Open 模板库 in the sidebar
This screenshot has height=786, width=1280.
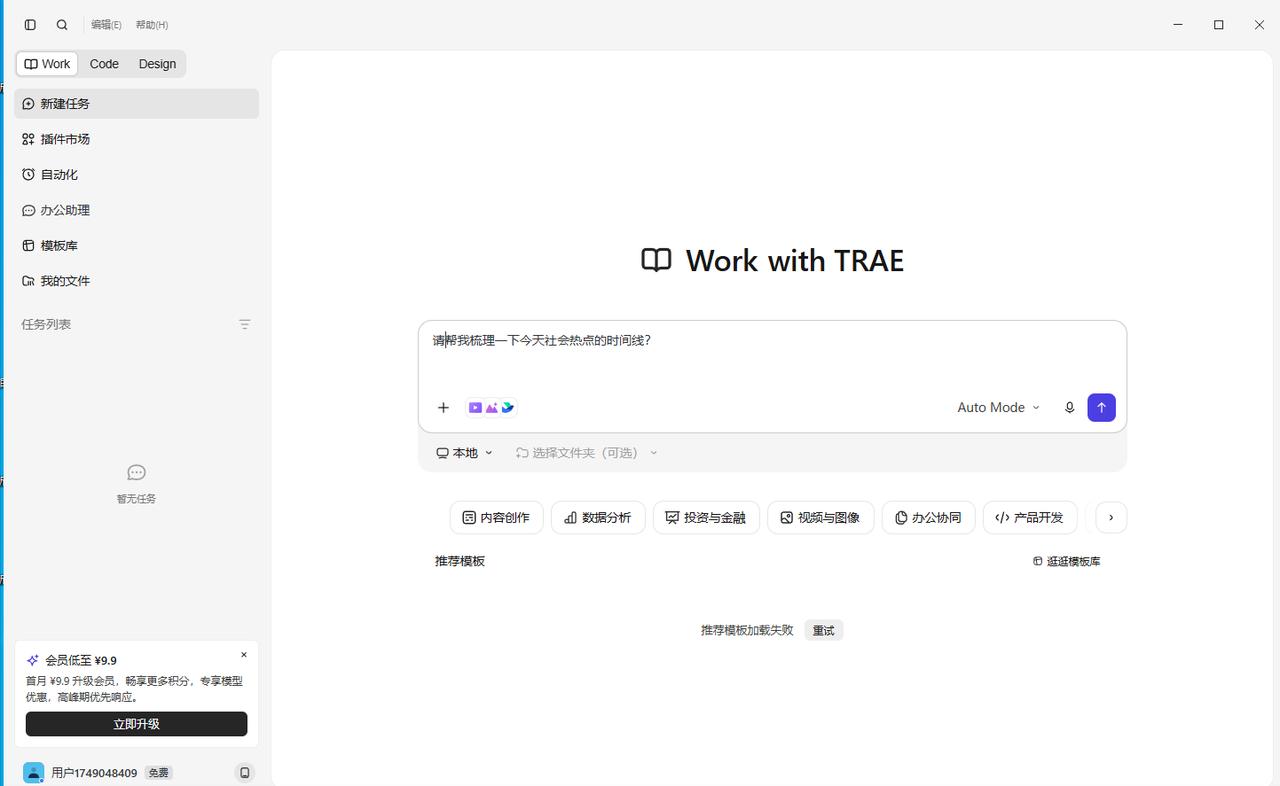coord(136,246)
